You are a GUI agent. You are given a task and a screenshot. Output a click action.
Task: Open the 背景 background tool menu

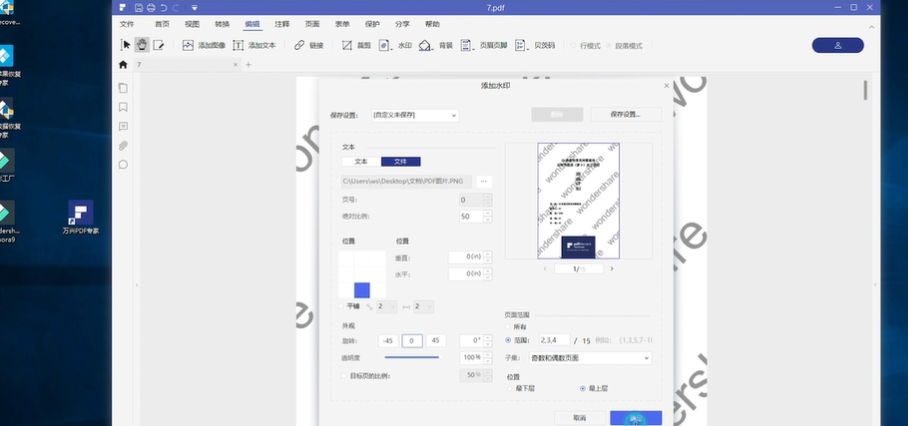[436, 45]
